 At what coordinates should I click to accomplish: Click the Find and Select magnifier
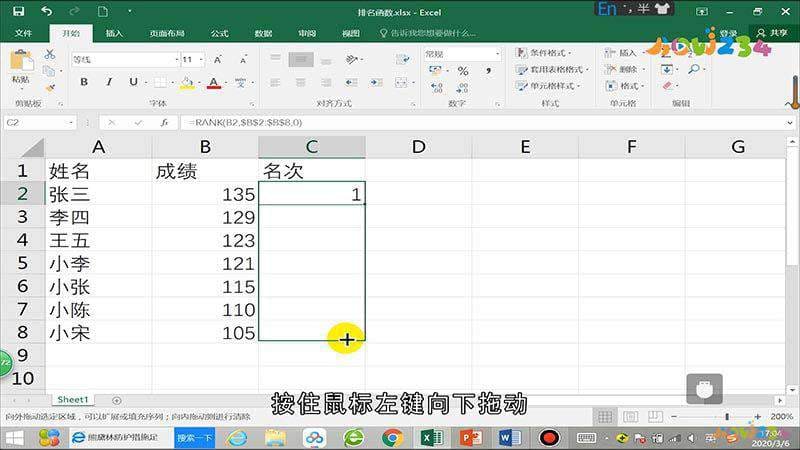coord(694,69)
